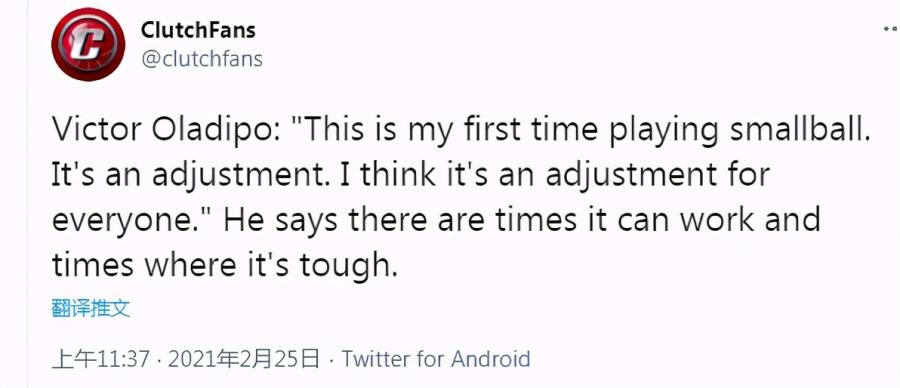Click the ClutchFans display name

[x=198, y=30]
